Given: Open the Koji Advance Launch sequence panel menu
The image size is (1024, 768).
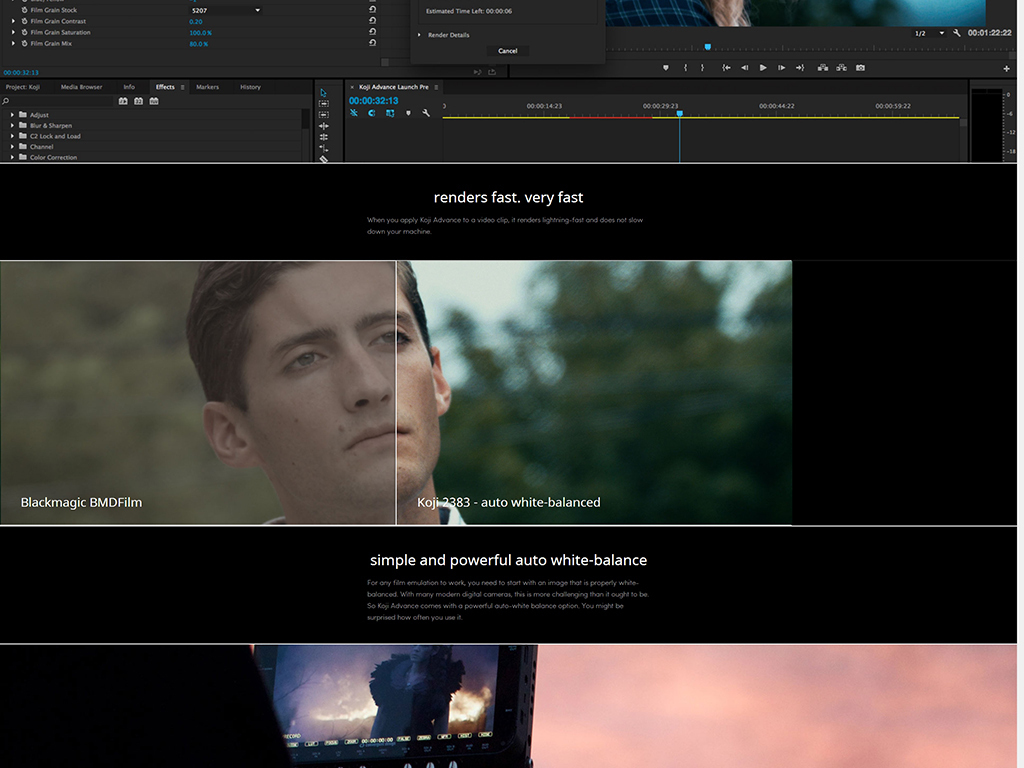Looking at the screenshot, I should click(436, 88).
